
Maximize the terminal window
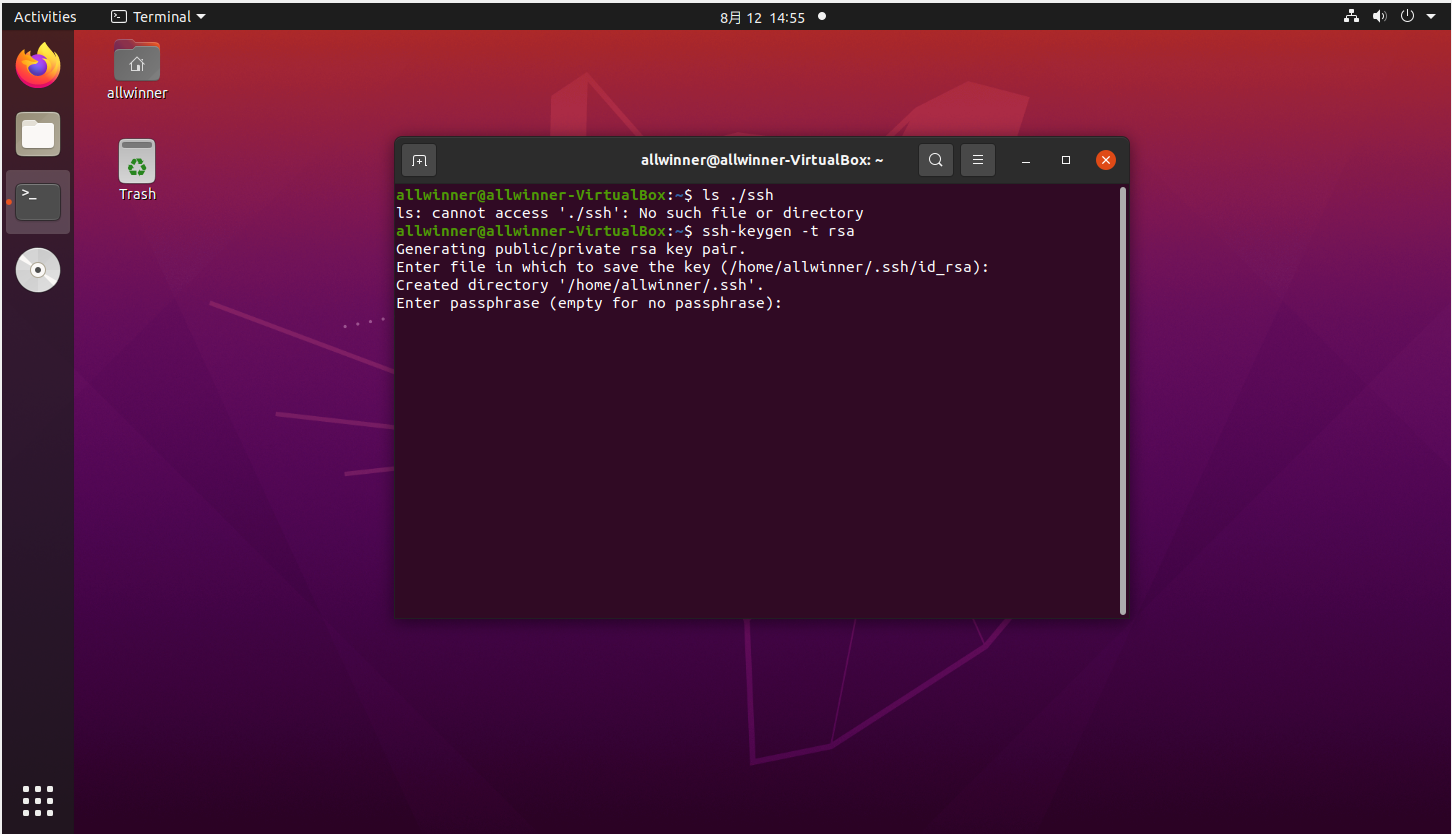[1066, 160]
